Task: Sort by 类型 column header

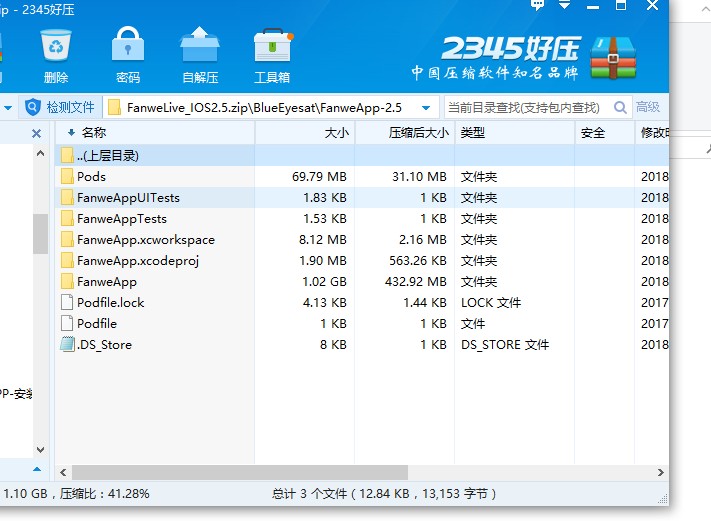Action: coord(515,132)
